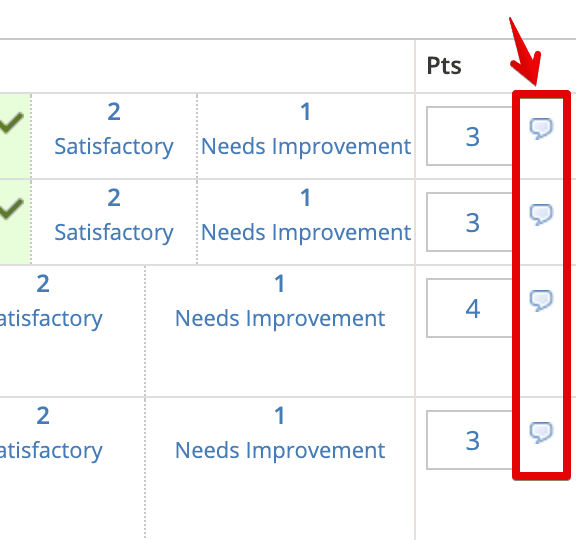Choose 2 Satisfactory rating in first row
Screen dimensions: 576x540
point(114,129)
